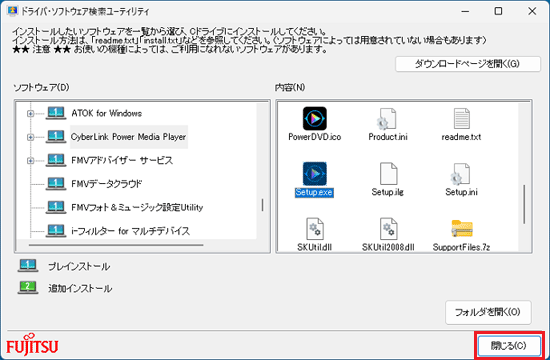
Task: Click the フォルダを開く(O) button
Action: tap(488, 312)
